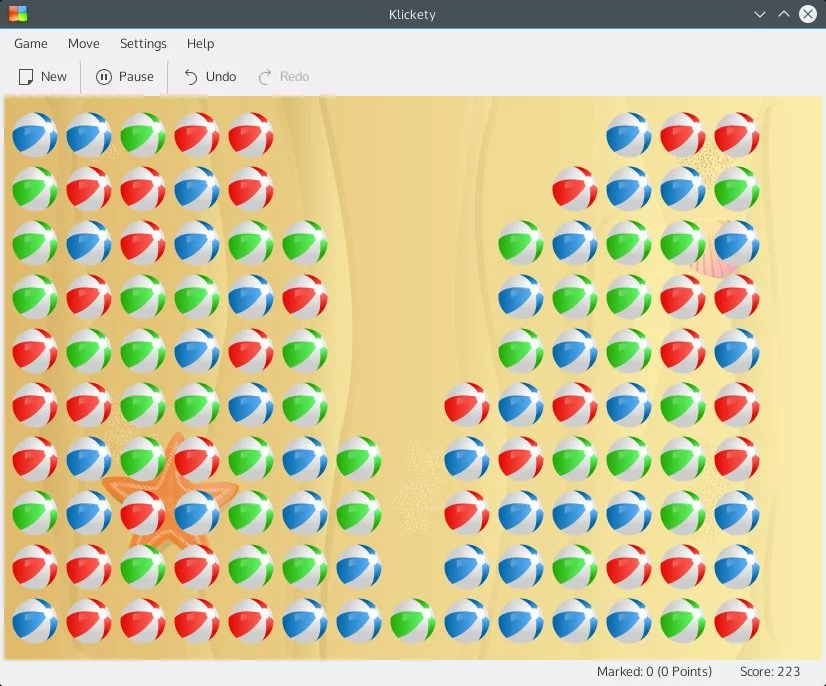Click "Marked: 0 (0 Points)" in the status bar
This screenshot has width=826, height=686.
pos(654,672)
